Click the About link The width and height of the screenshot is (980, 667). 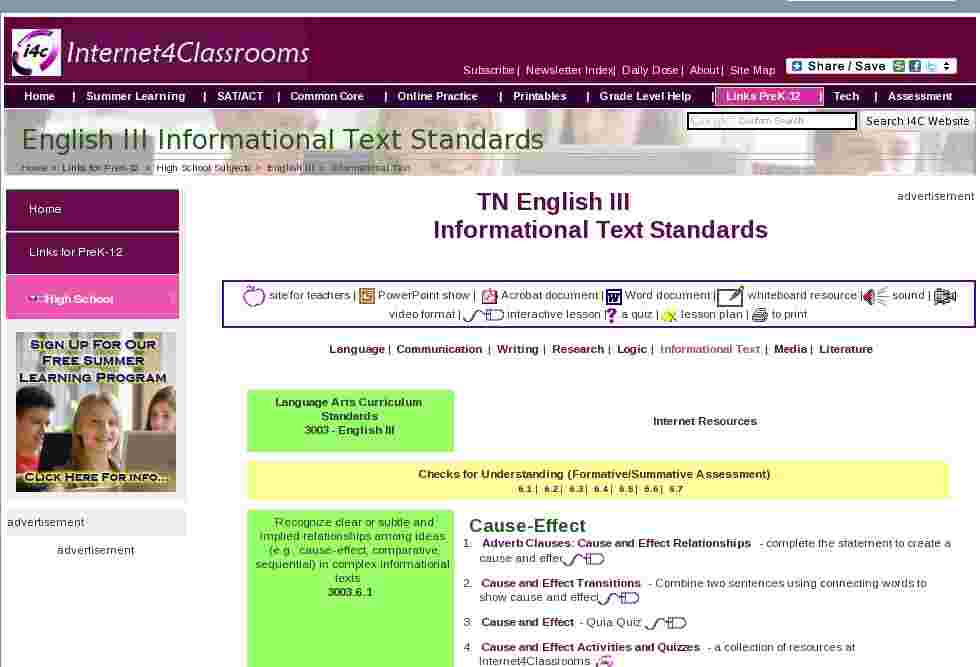coord(704,70)
